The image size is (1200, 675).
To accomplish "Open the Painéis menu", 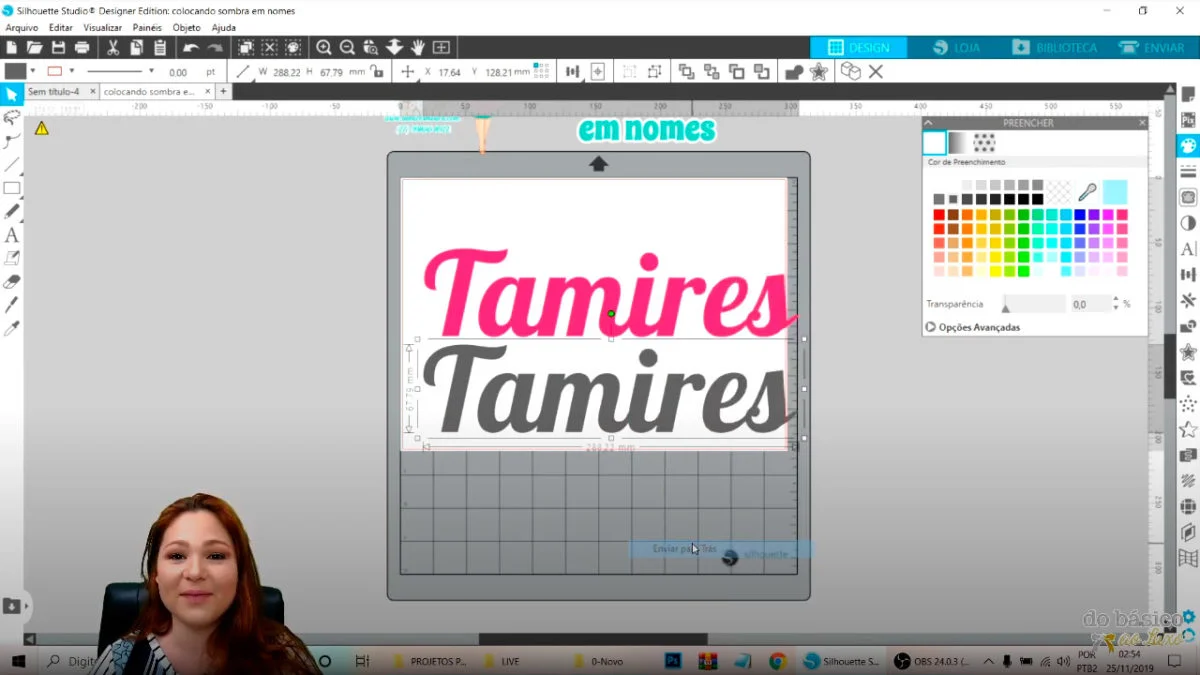I will click(x=147, y=28).
